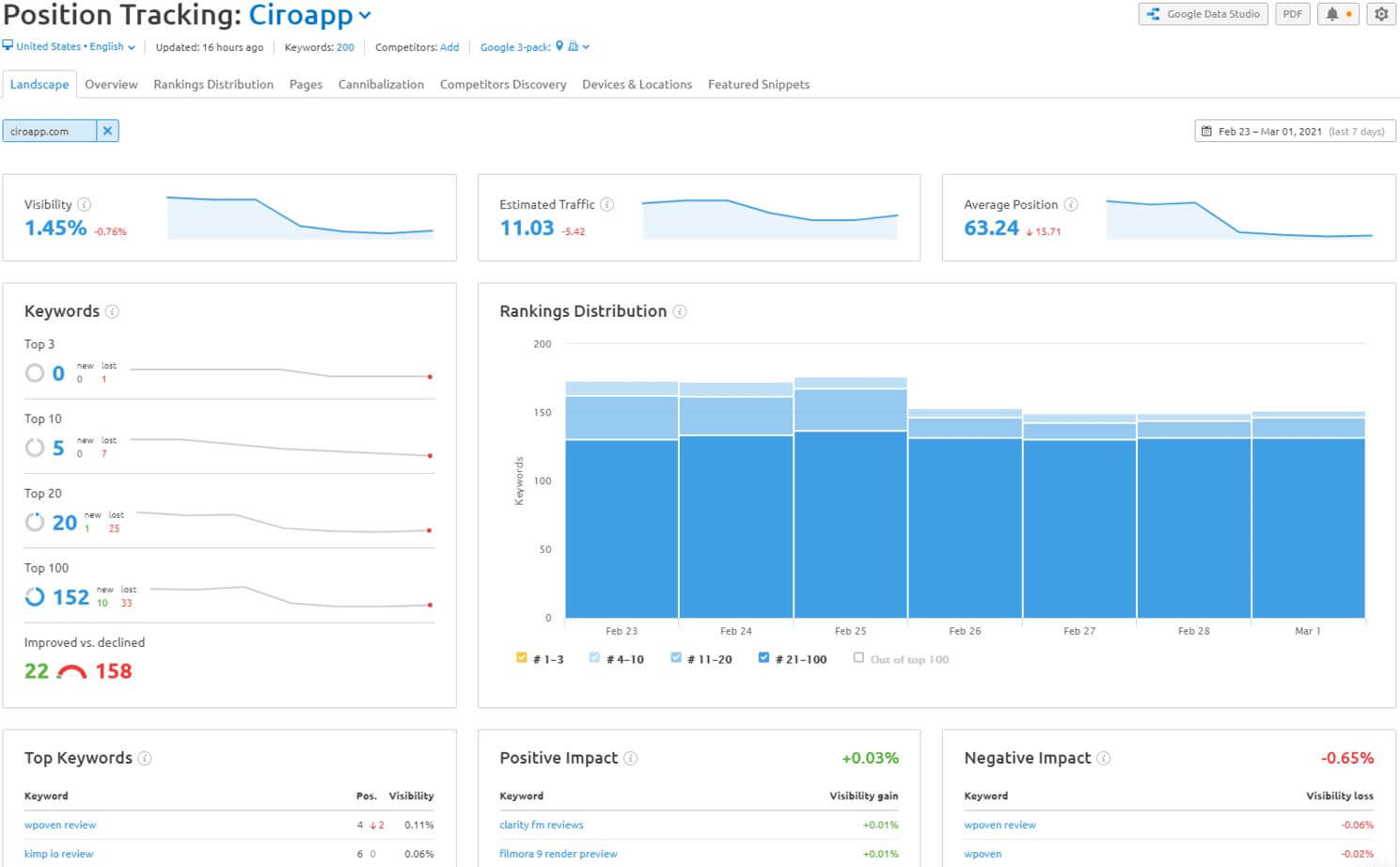
Task: Click Competitors Add link
Action: pos(449,47)
